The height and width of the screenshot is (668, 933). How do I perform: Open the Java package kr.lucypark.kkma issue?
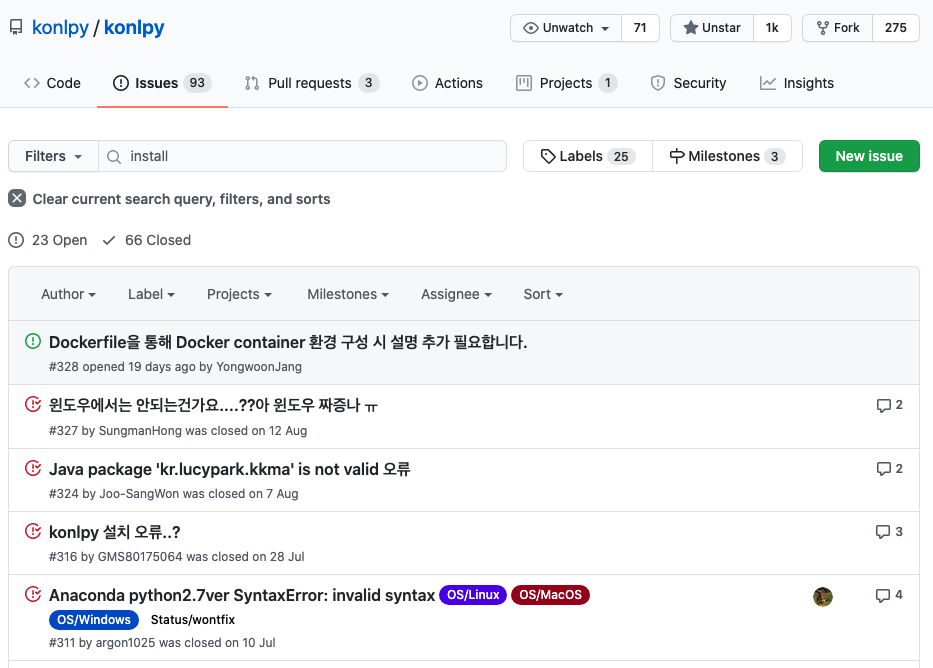[x=230, y=469]
